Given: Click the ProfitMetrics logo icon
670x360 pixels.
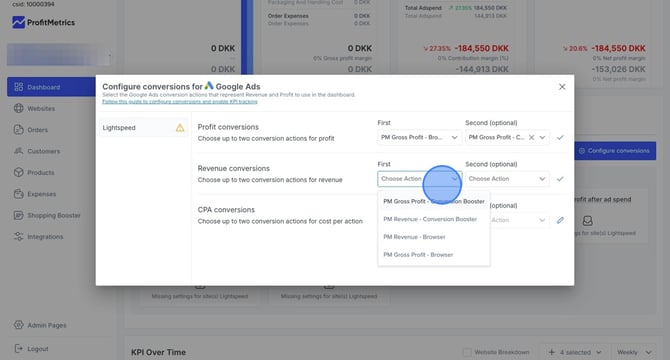Looking at the screenshot, I should pyautogui.click(x=18, y=22).
